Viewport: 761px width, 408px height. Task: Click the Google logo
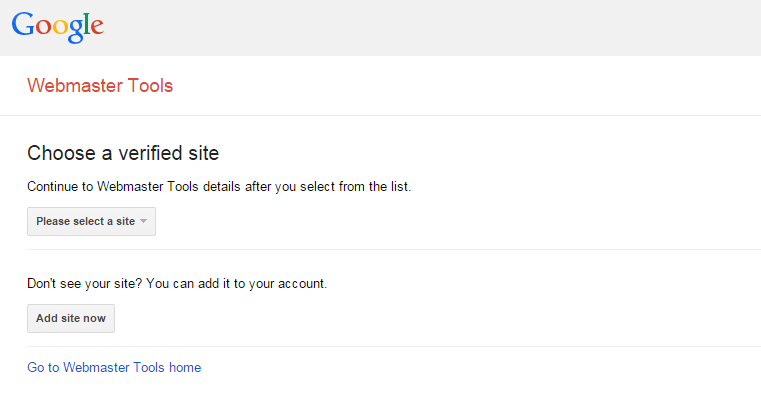pyautogui.click(x=57, y=28)
